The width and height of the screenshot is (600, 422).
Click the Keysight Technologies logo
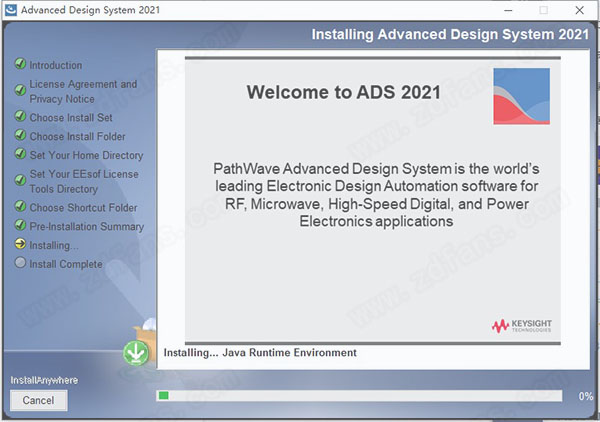click(x=522, y=326)
